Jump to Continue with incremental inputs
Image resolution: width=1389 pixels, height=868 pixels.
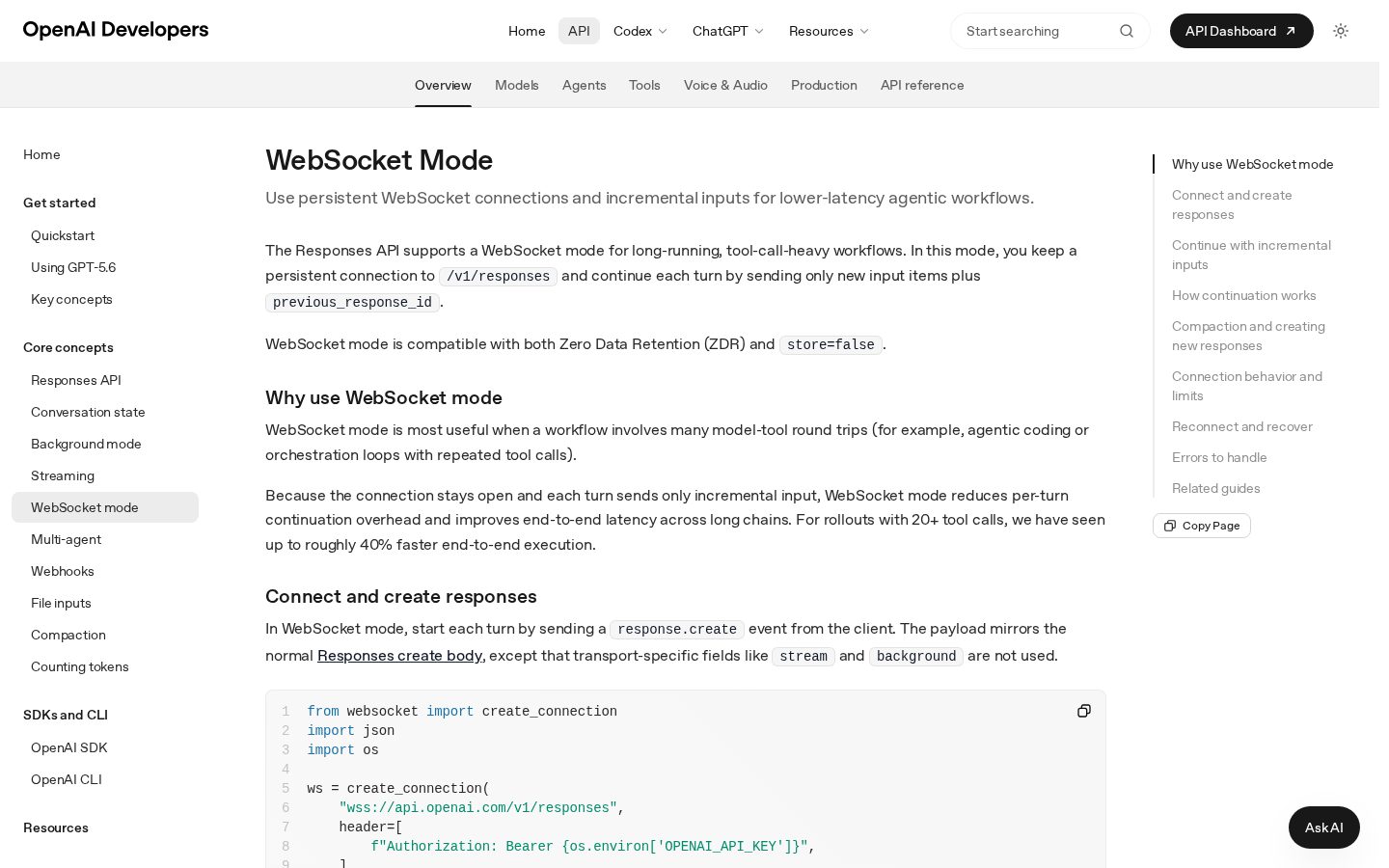tap(1251, 255)
